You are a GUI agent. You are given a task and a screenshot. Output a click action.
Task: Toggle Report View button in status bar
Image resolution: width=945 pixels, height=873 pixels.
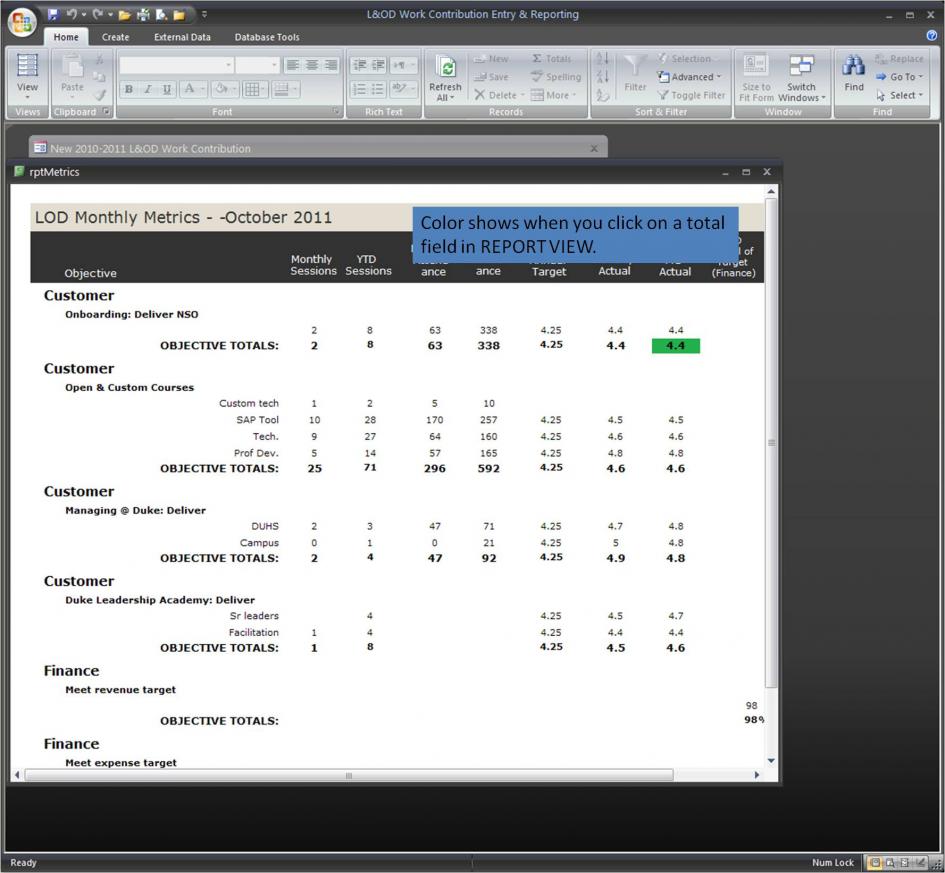coord(876,863)
